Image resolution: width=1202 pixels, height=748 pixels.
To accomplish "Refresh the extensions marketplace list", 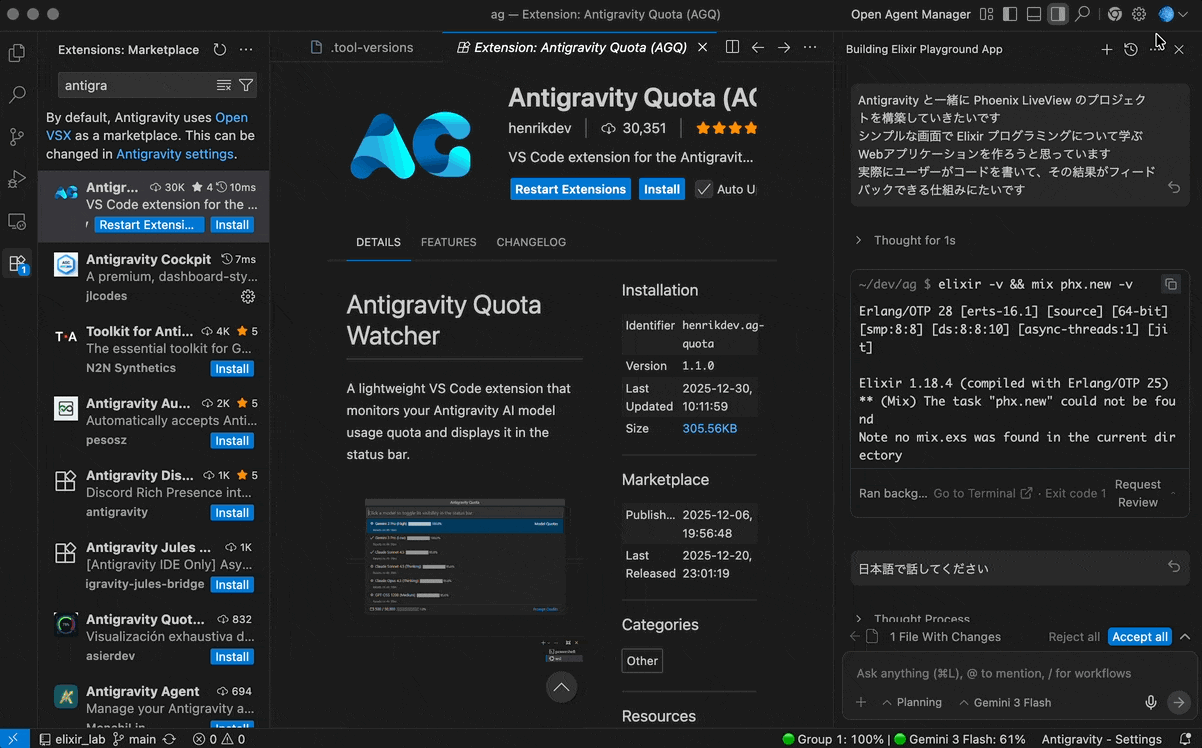I will [x=220, y=49].
